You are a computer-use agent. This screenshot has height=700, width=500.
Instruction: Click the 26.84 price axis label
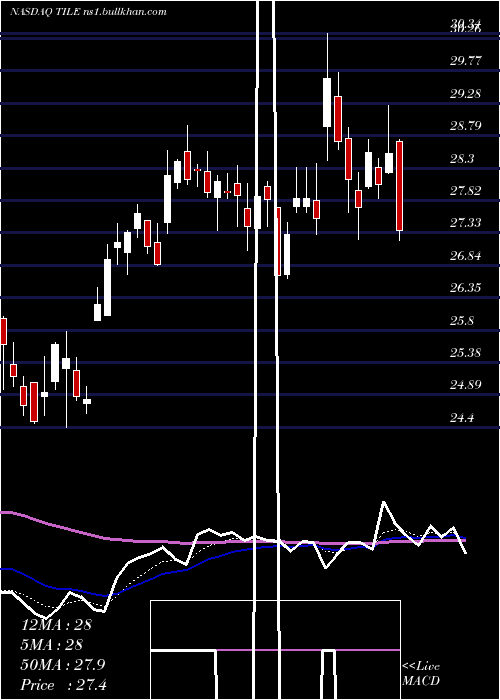tap(466, 256)
